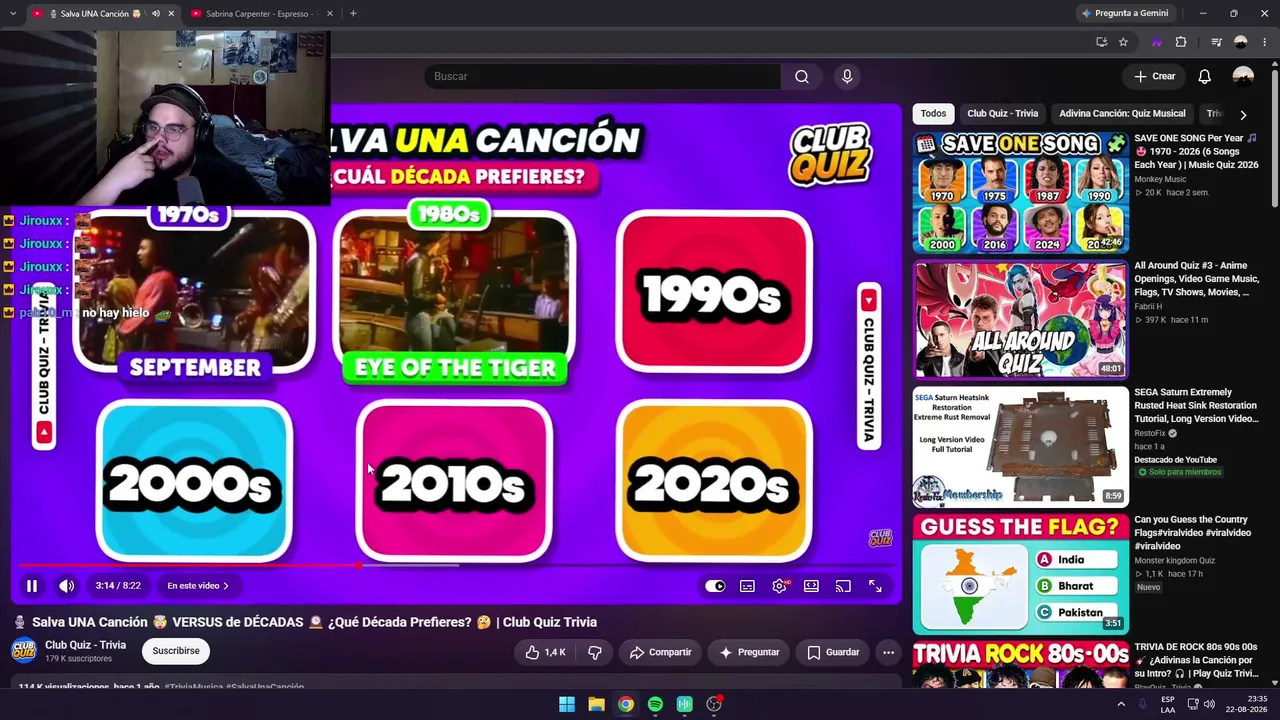1280x720 pixels.
Task: Mute the video player volume
Action: tap(66, 586)
